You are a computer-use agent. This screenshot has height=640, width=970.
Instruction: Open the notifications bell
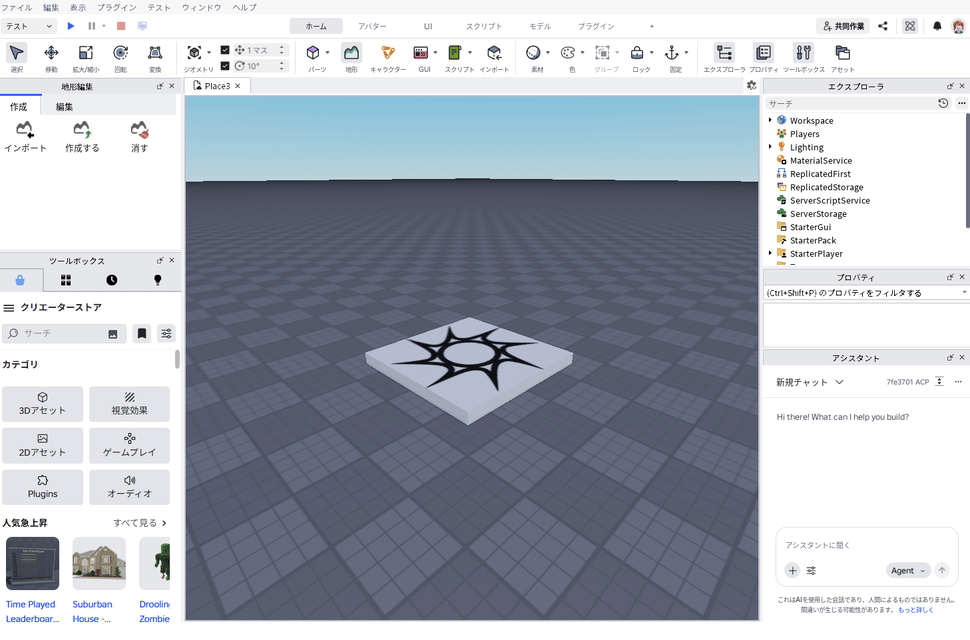[937, 26]
